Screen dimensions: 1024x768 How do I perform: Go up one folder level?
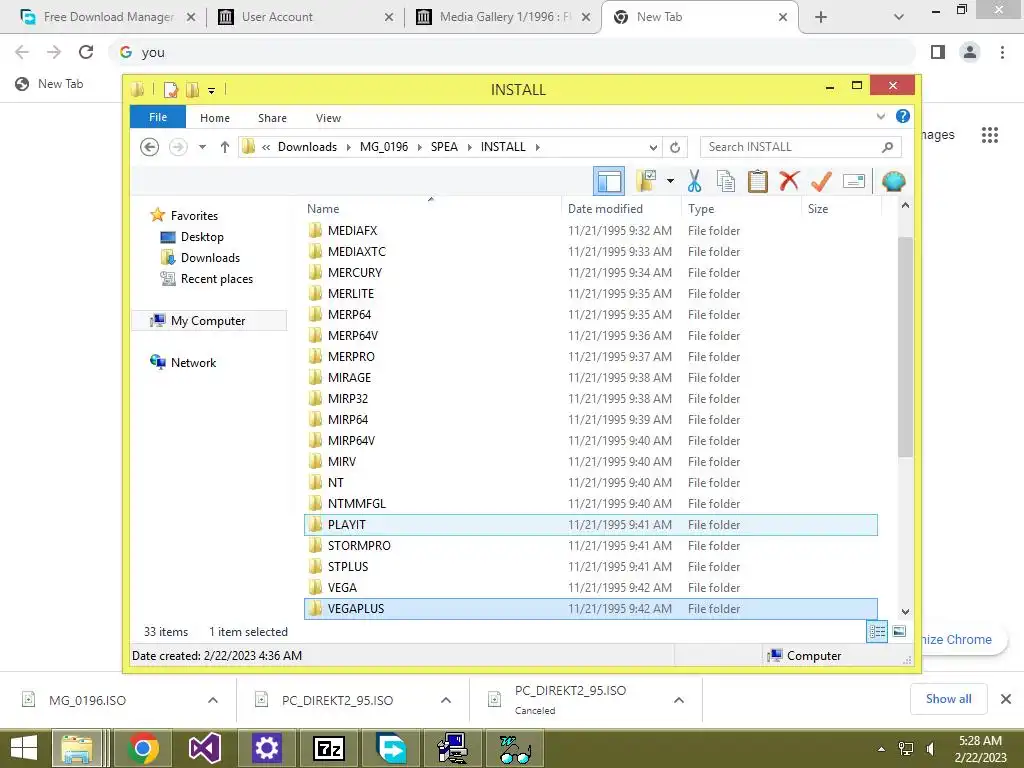click(225, 147)
